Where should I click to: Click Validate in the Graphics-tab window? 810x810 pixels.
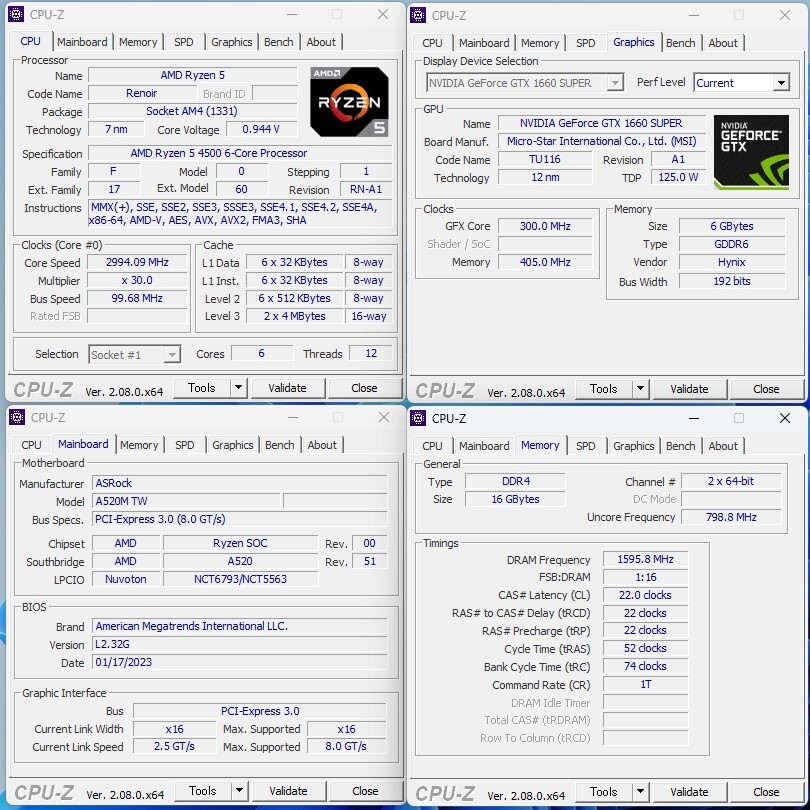[x=690, y=388]
